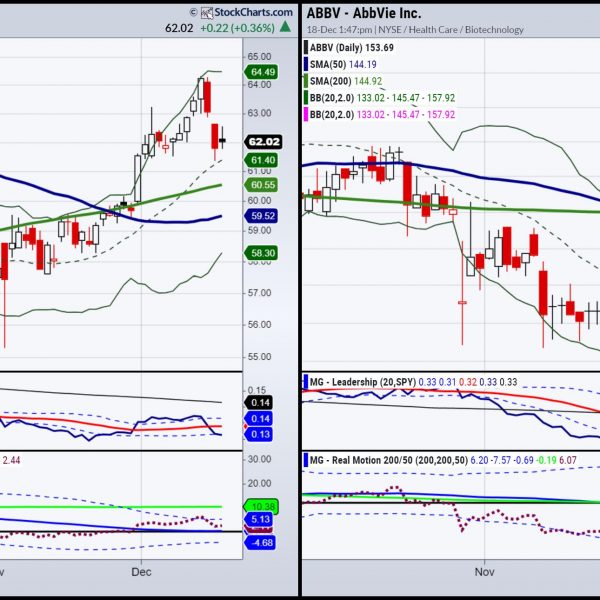Click the black 62.02 current price tag
The width and height of the screenshot is (600, 600).
pyautogui.click(x=263, y=142)
